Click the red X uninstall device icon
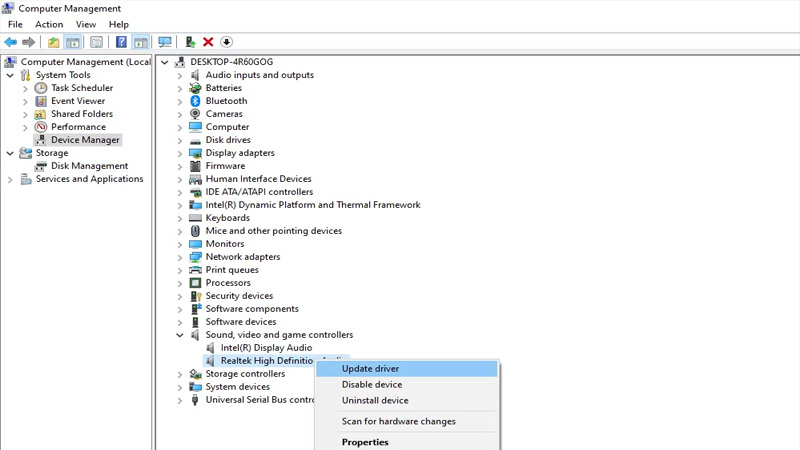800x450 pixels. pyautogui.click(x=208, y=42)
